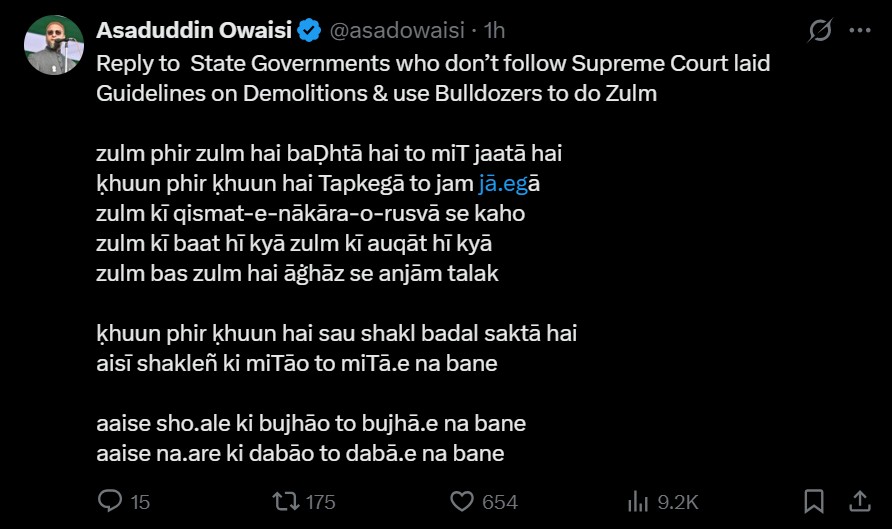Viewport: 892px width, 529px height.
Task: Reply to this post via the comment bubble icon
Action: 111,500
